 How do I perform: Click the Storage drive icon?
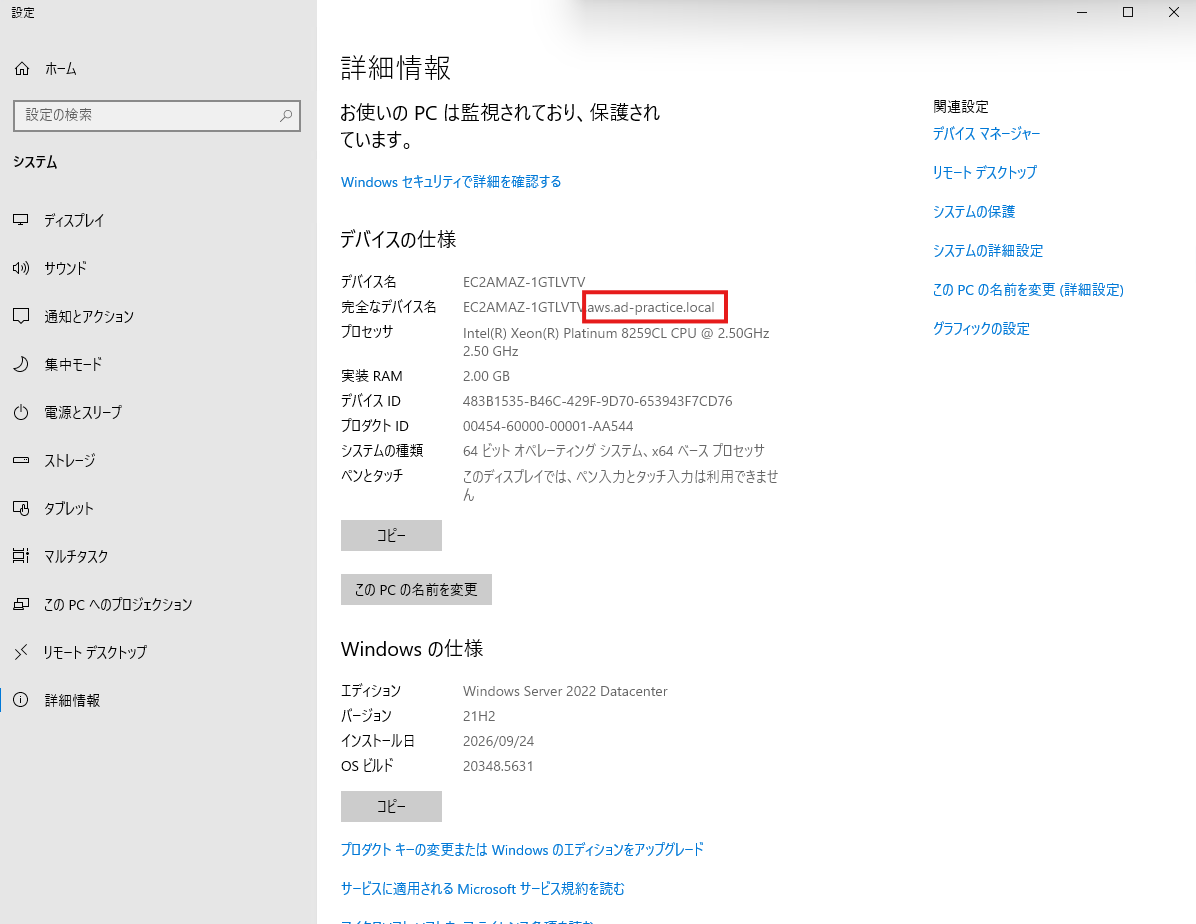coord(21,460)
